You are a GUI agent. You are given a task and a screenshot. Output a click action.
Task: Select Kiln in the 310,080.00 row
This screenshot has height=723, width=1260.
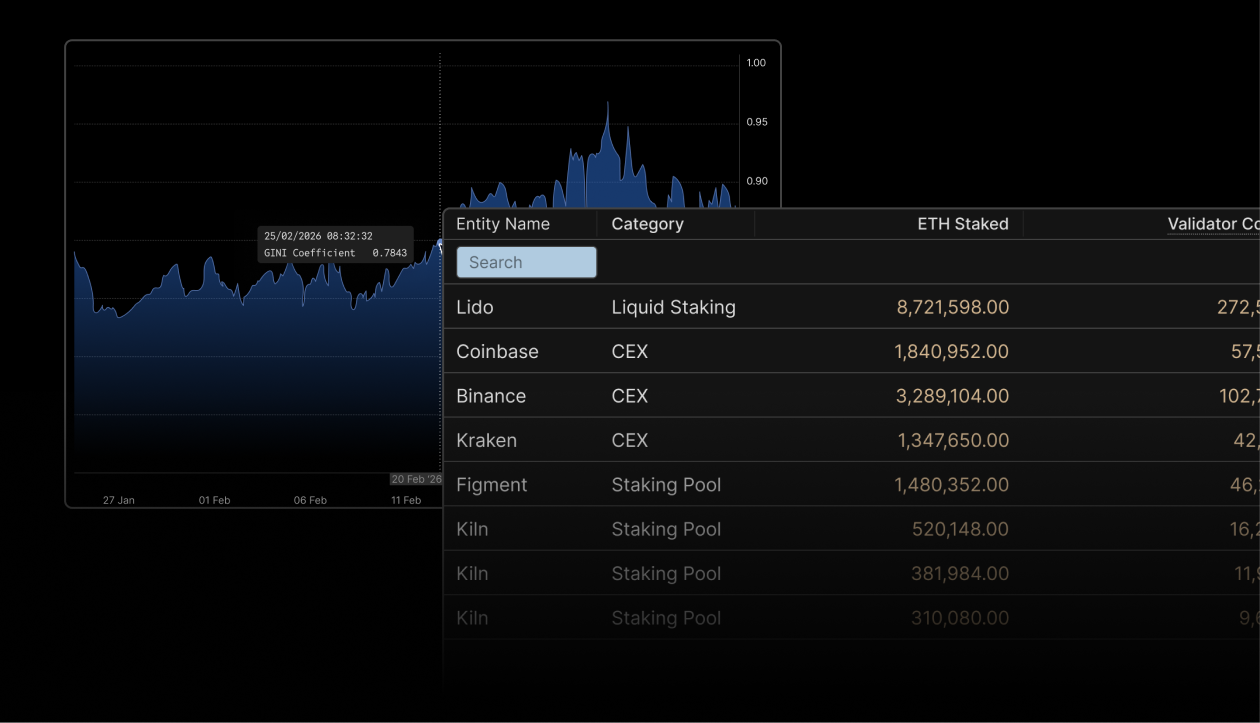click(x=472, y=618)
